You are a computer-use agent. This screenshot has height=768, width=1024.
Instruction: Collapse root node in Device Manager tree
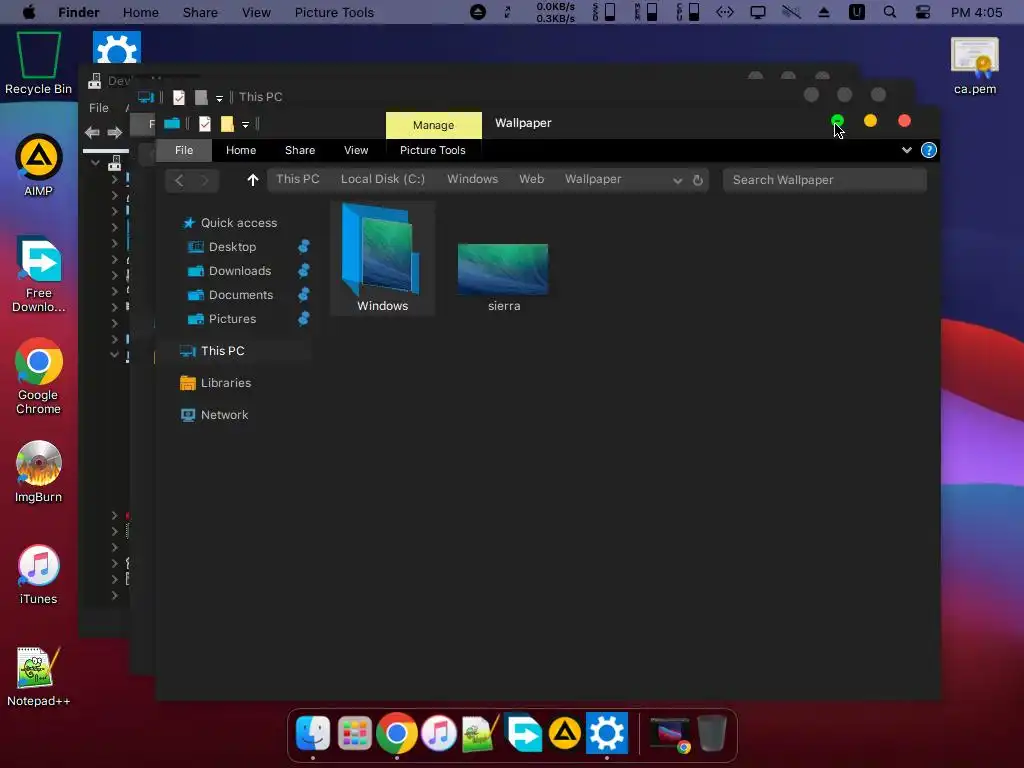[95, 162]
